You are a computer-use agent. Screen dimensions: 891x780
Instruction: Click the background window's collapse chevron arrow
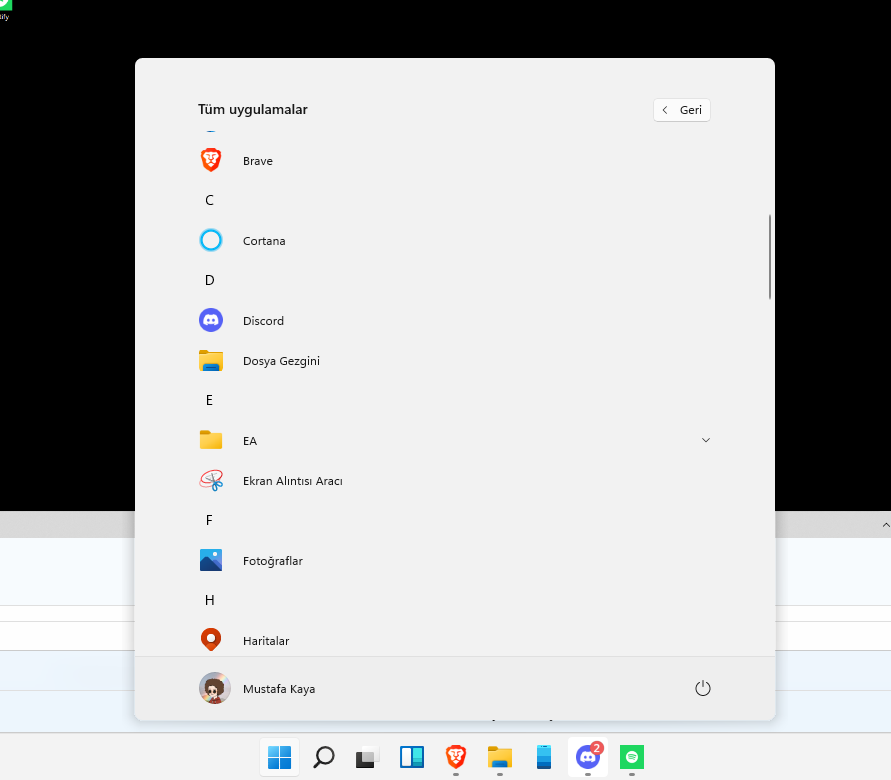pyautogui.click(x=885, y=525)
